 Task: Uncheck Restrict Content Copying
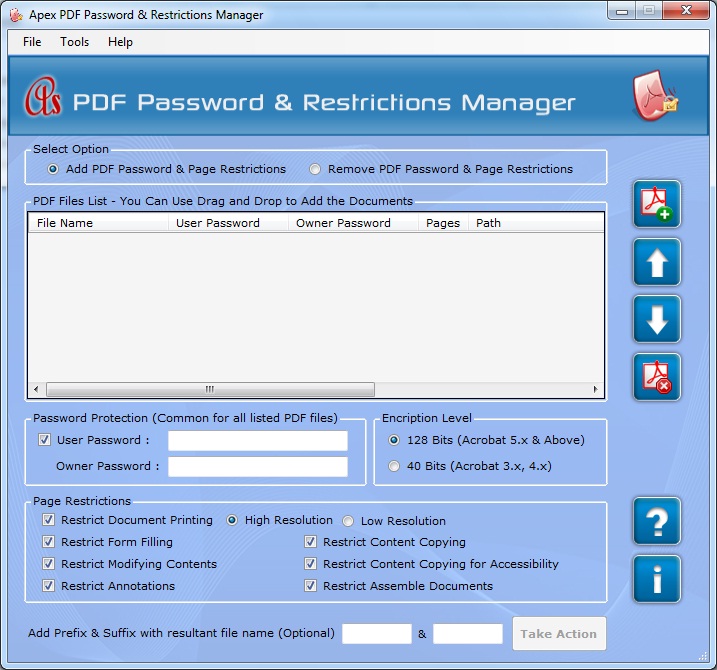click(310, 542)
